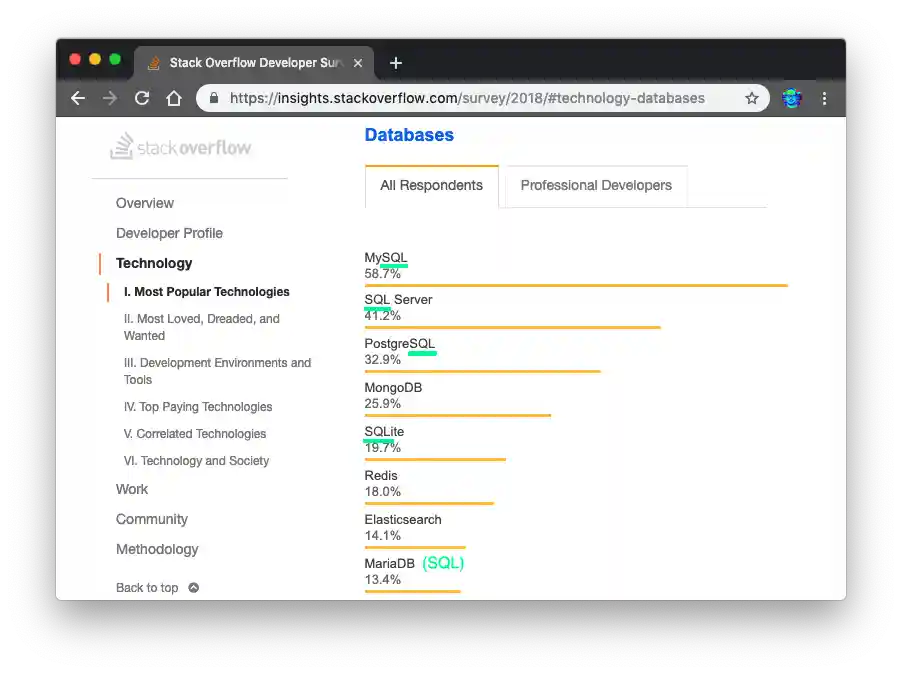Click the 41.2% value
The width and height of the screenshot is (902, 674).
[x=383, y=316]
